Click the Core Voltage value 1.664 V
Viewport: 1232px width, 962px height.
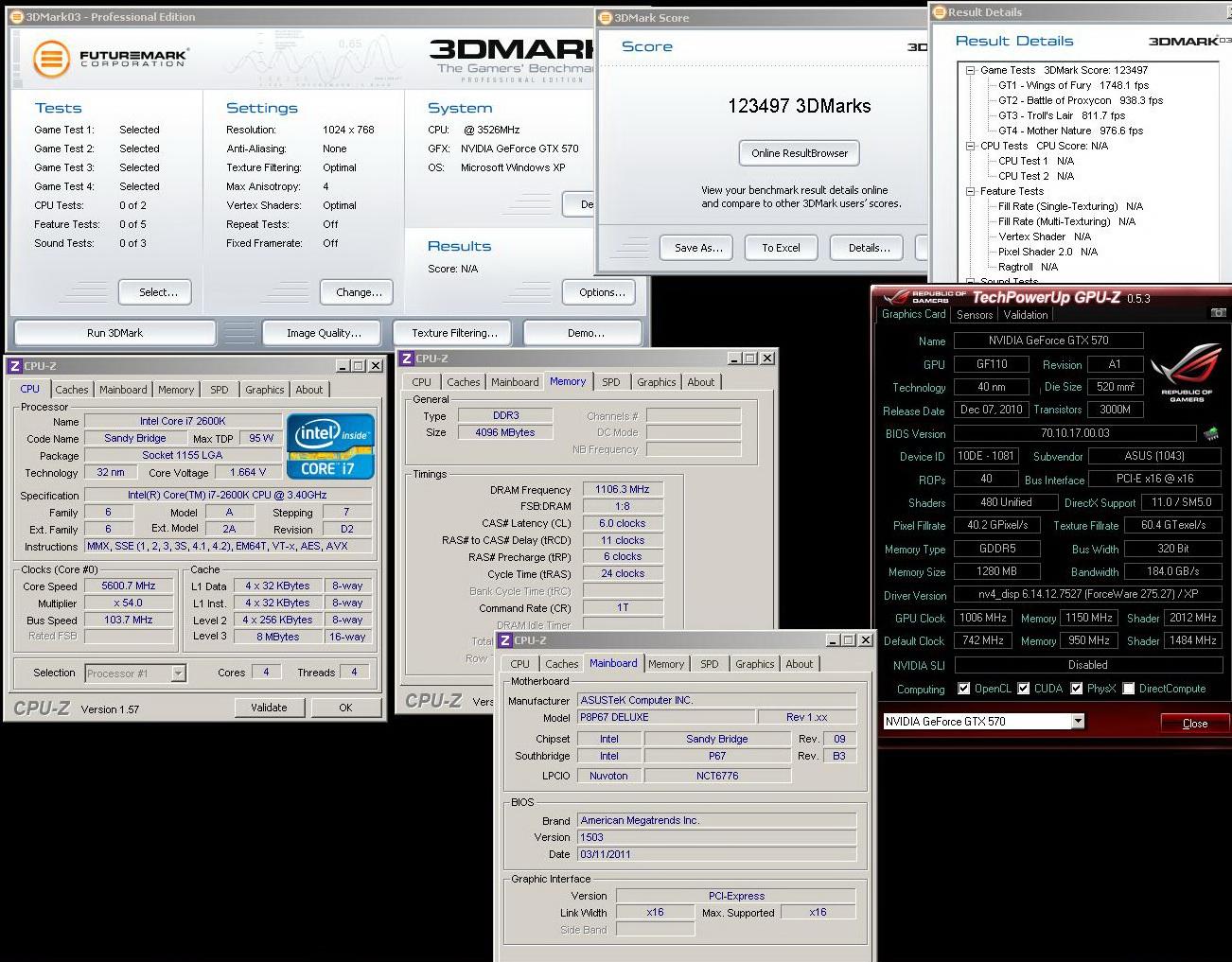pos(248,472)
